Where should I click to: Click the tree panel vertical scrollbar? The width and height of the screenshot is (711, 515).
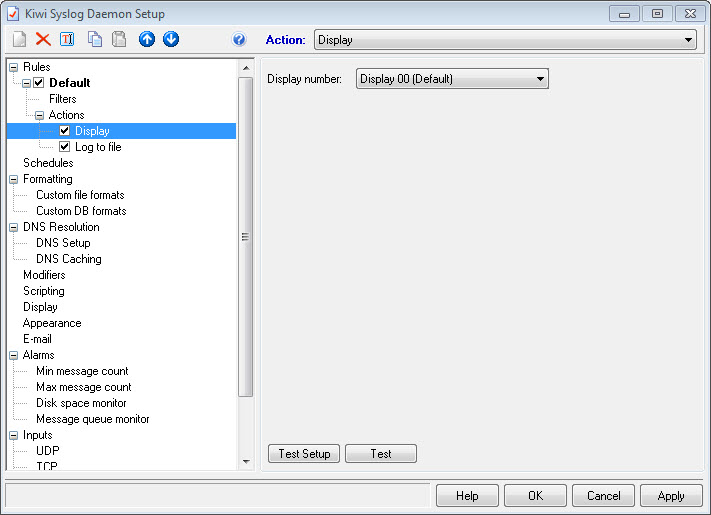tap(246, 237)
